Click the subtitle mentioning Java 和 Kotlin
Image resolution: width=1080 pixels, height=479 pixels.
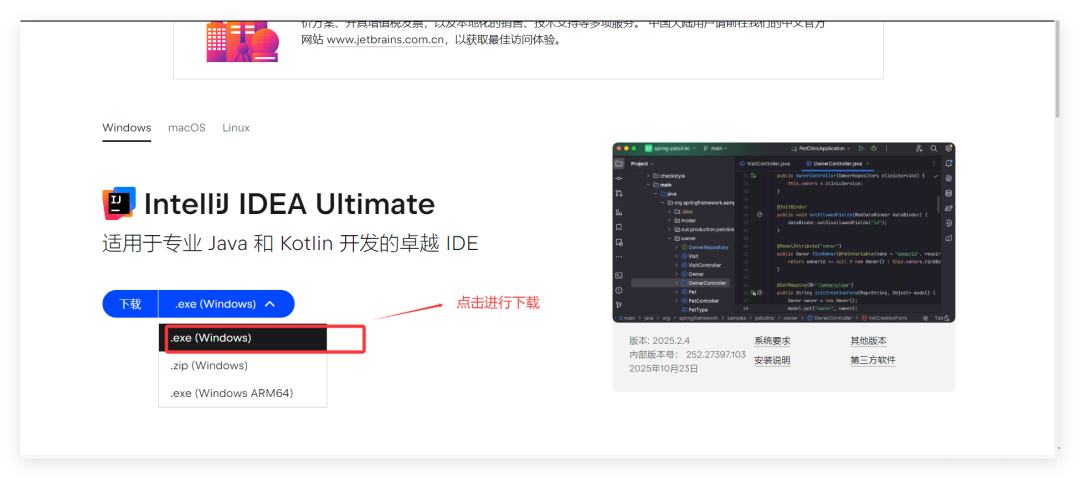pos(290,244)
